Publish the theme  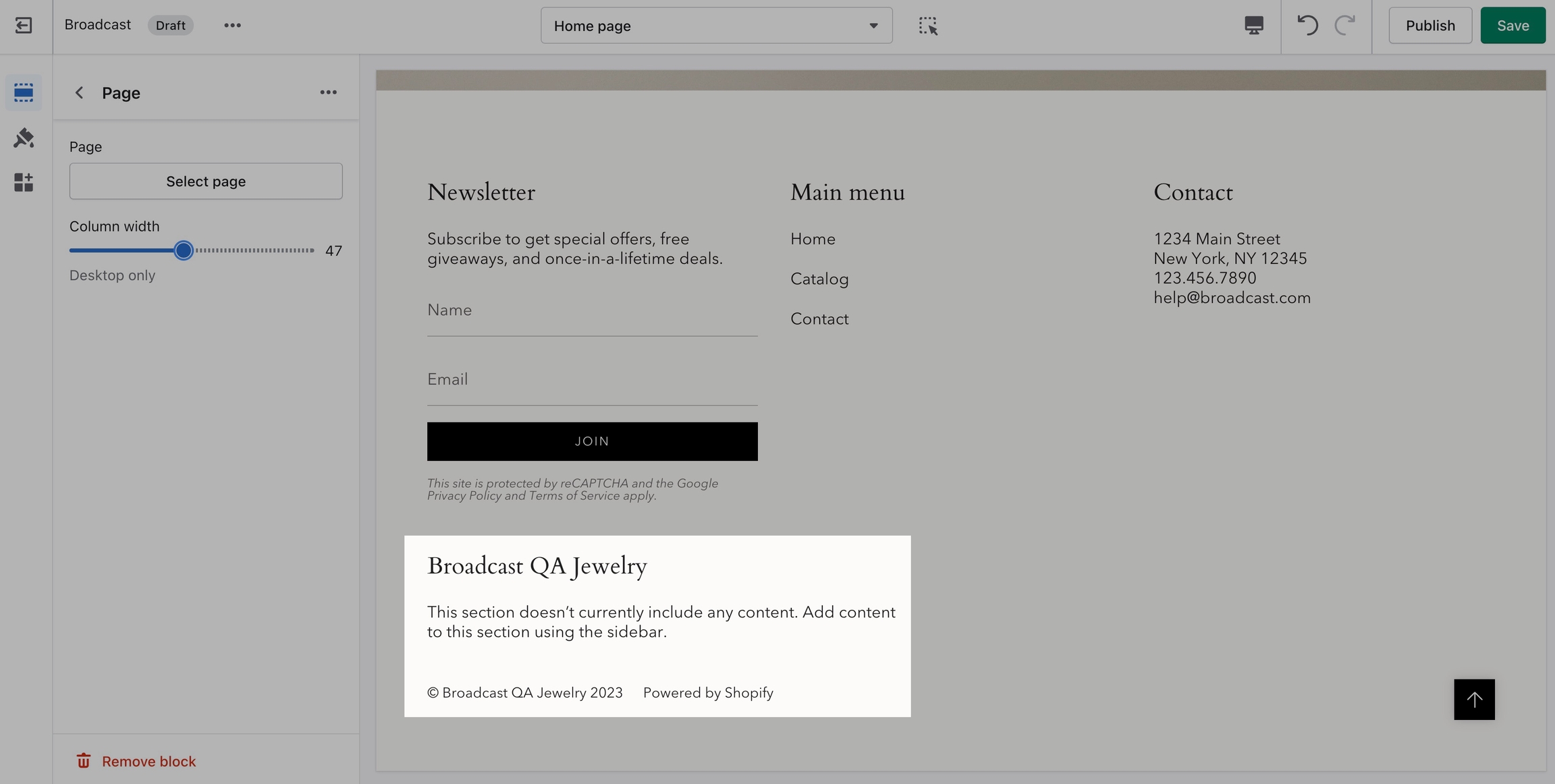point(1430,26)
